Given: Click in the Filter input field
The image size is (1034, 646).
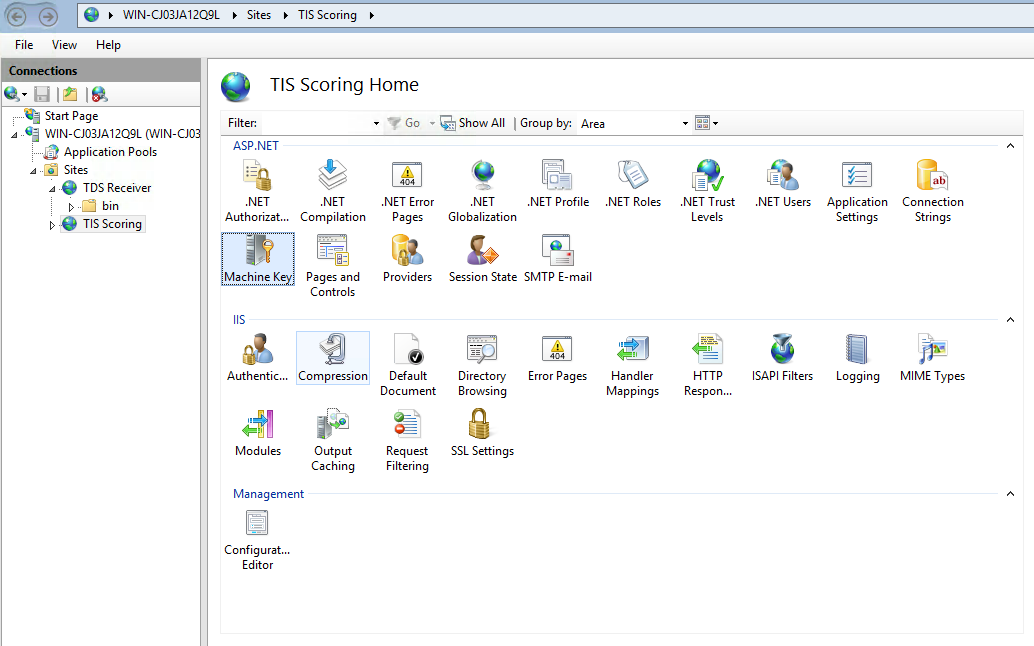Looking at the screenshot, I should (x=317, y=123).
